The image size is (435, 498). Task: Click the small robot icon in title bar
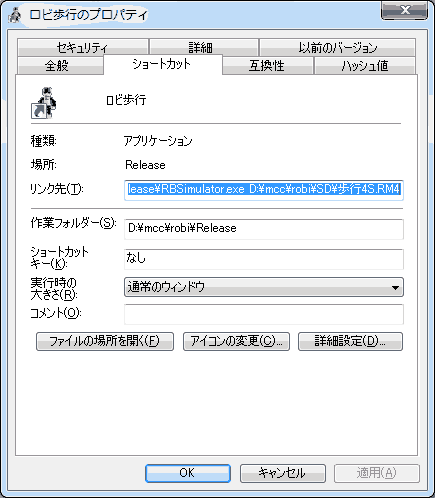[x=15, y=15]
